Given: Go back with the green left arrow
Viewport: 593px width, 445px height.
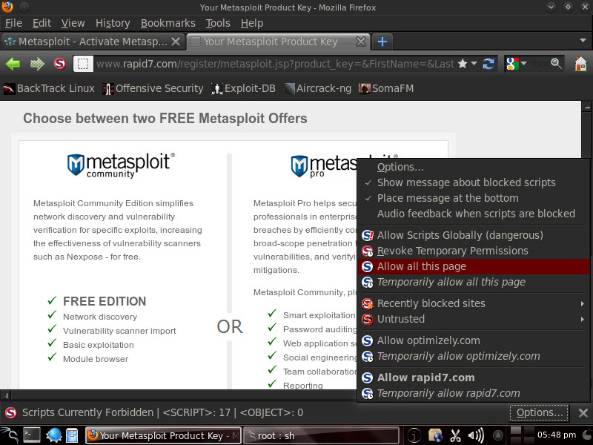Looking at the screenshot, I should coord(14,64).
